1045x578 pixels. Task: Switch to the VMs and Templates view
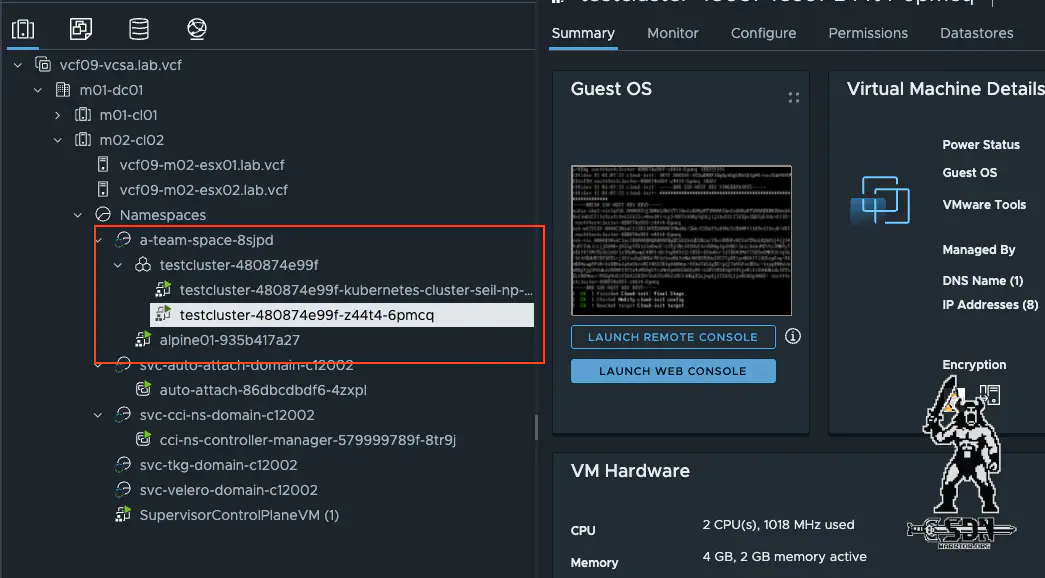click(x=81, y=30)
